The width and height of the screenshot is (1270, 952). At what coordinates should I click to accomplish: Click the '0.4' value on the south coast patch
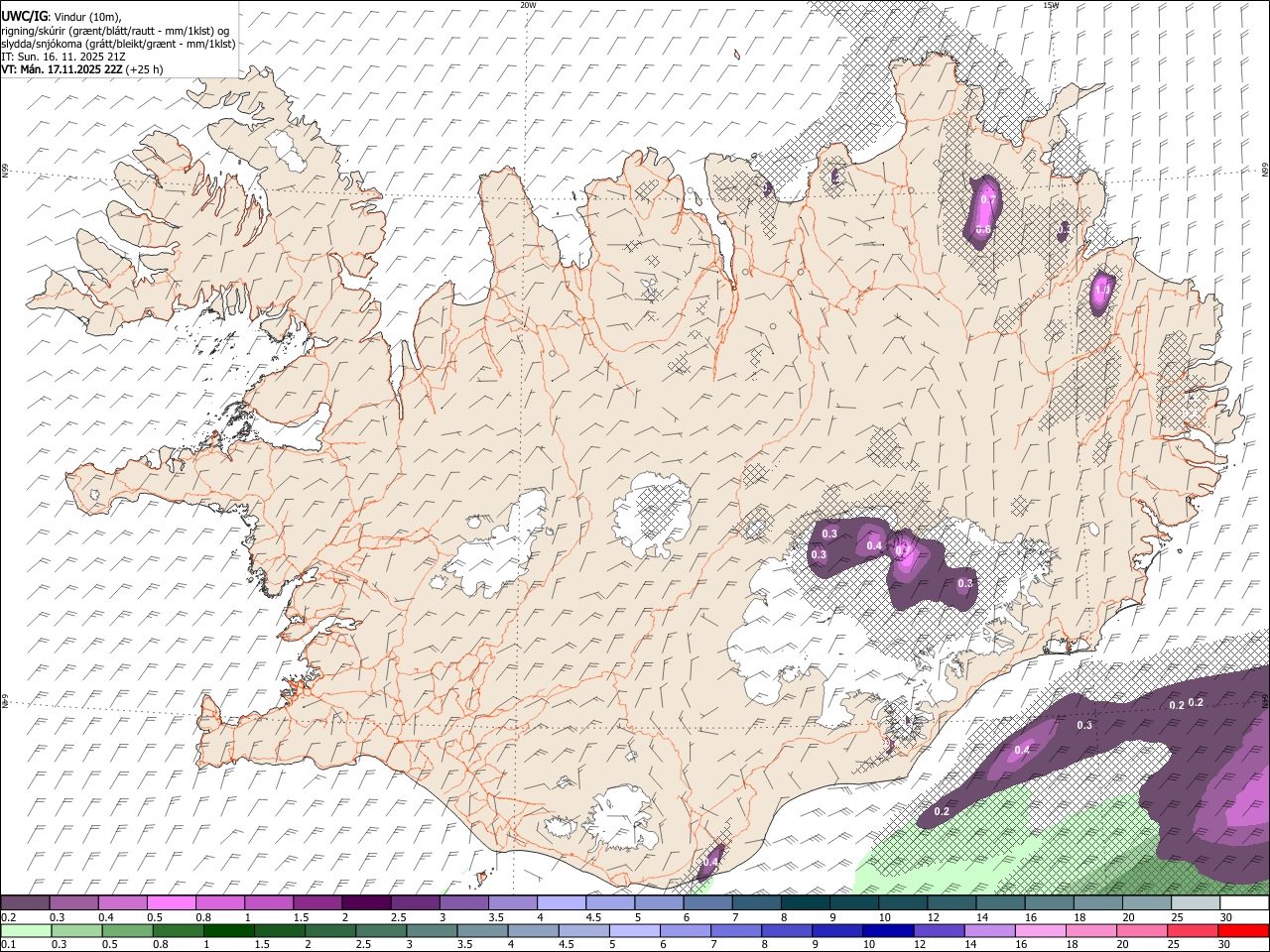pyautogui.click(x=708, y=865)
